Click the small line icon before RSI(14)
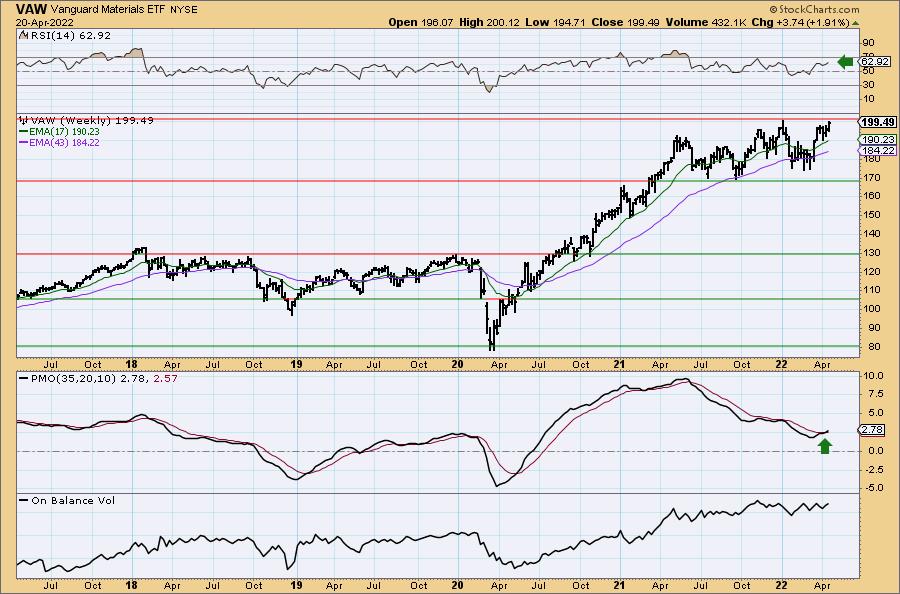900x594 pixels. [24, 35]
